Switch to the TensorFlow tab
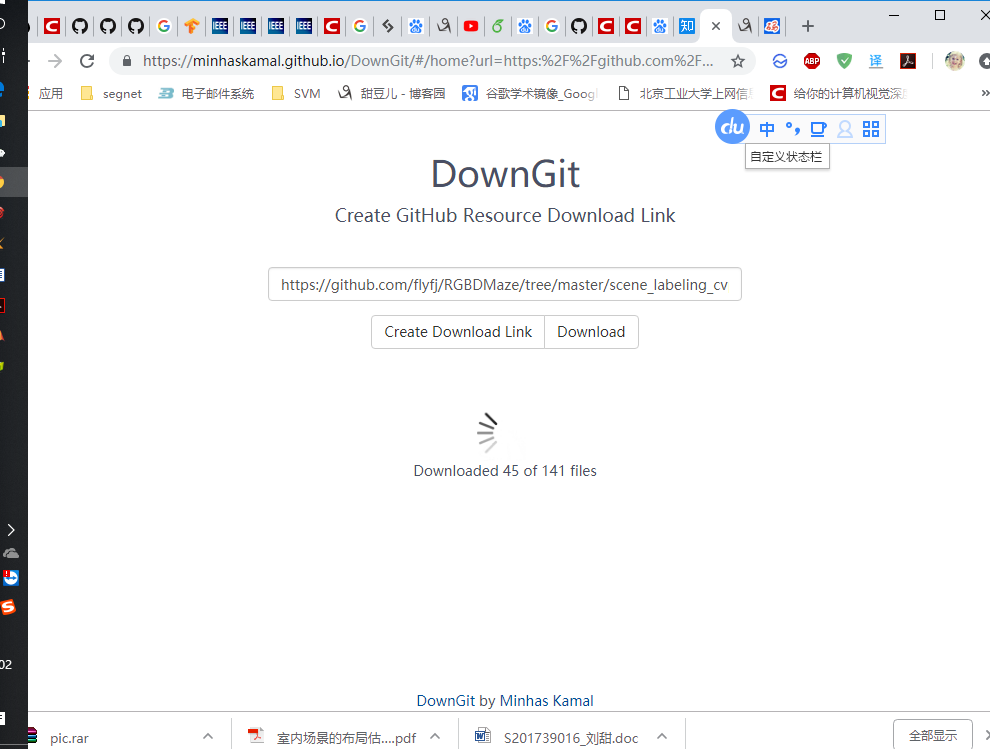Image resolution: width=990 pixels, height=749 pixels. [191, 26]
